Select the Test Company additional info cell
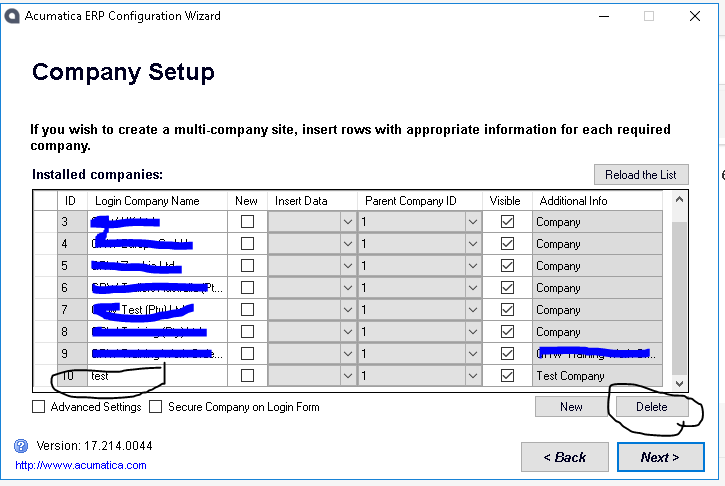Screen dimensions: 725x486 click(x=596, y=376)
